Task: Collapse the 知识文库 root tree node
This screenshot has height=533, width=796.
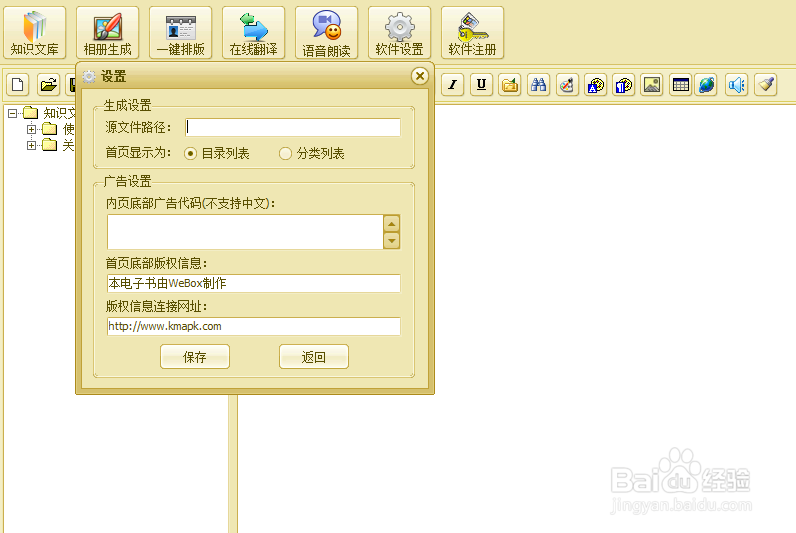Action: pyautogui.click(x=13, y=113)
